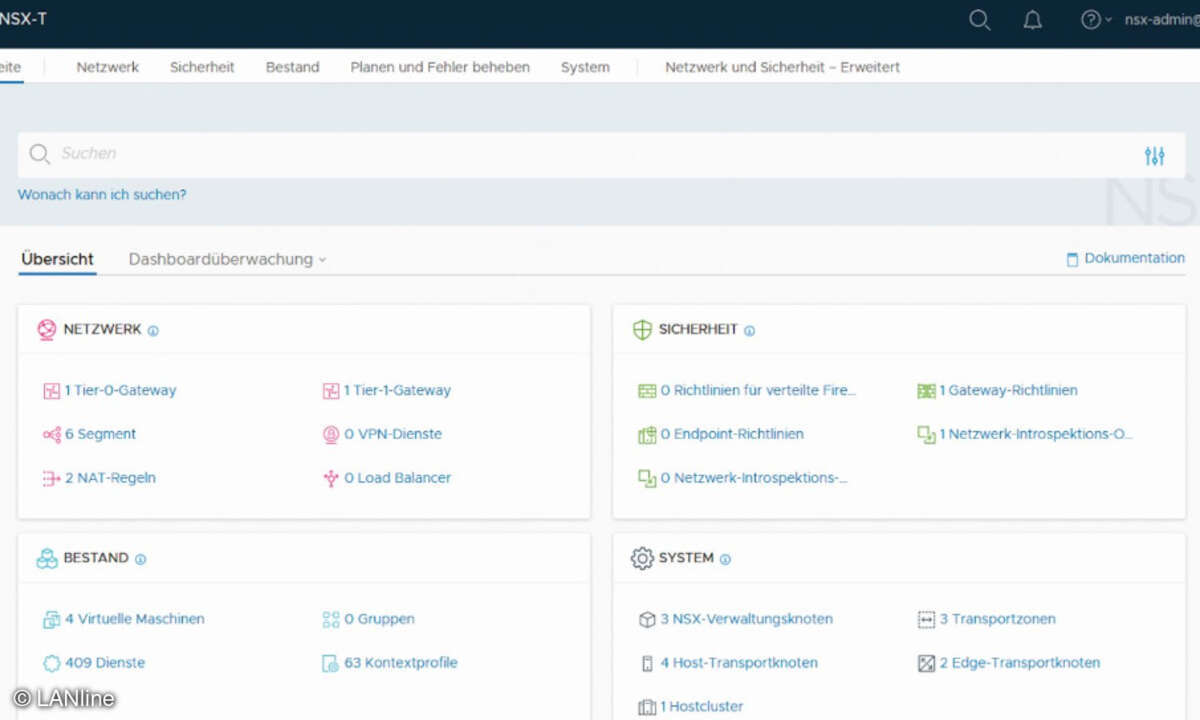Open '409 Dienste' link

(105, 663)
